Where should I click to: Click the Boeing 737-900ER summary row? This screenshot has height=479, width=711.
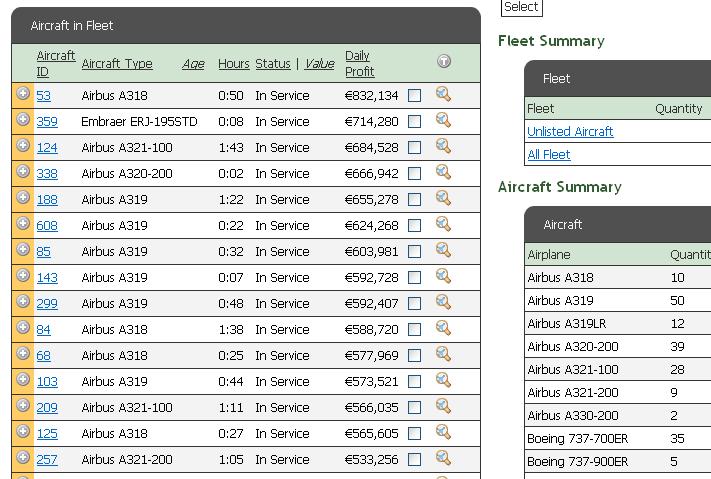click(x=618, y=462)
